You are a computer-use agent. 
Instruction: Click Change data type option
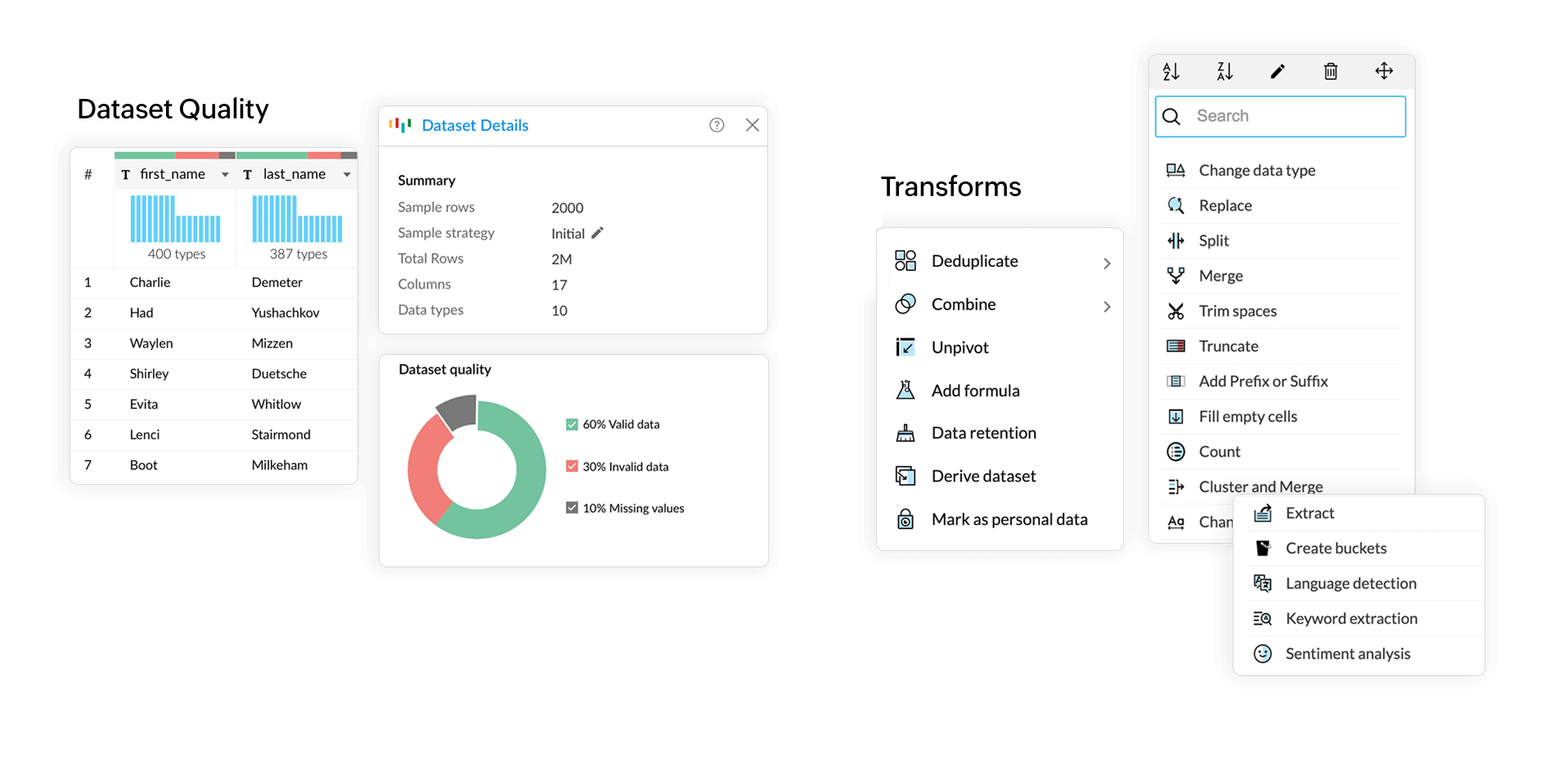click(1256, 170)
